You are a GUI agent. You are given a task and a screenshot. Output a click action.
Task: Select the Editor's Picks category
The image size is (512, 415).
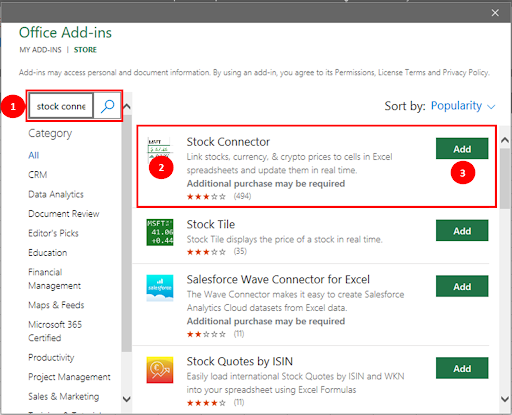pos(53,233)
